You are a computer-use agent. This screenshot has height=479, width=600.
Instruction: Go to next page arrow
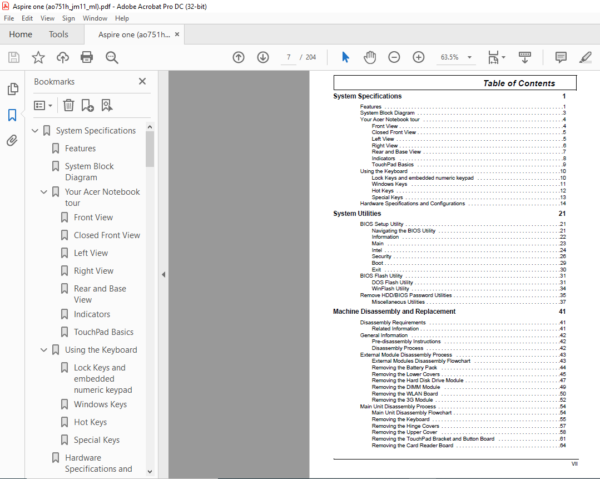tap(263, 57)
